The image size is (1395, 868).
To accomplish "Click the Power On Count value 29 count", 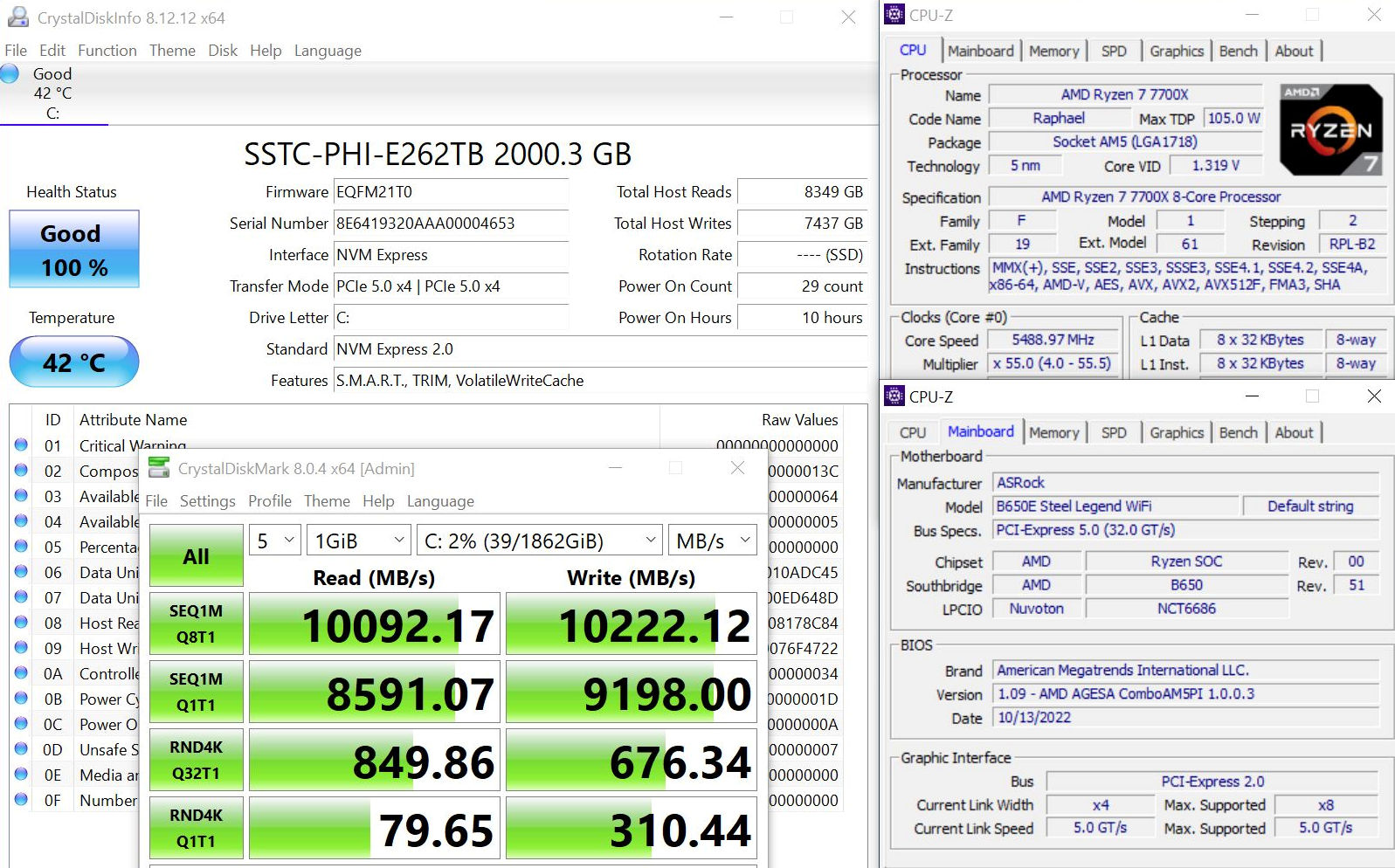I will tap(803, 286).
